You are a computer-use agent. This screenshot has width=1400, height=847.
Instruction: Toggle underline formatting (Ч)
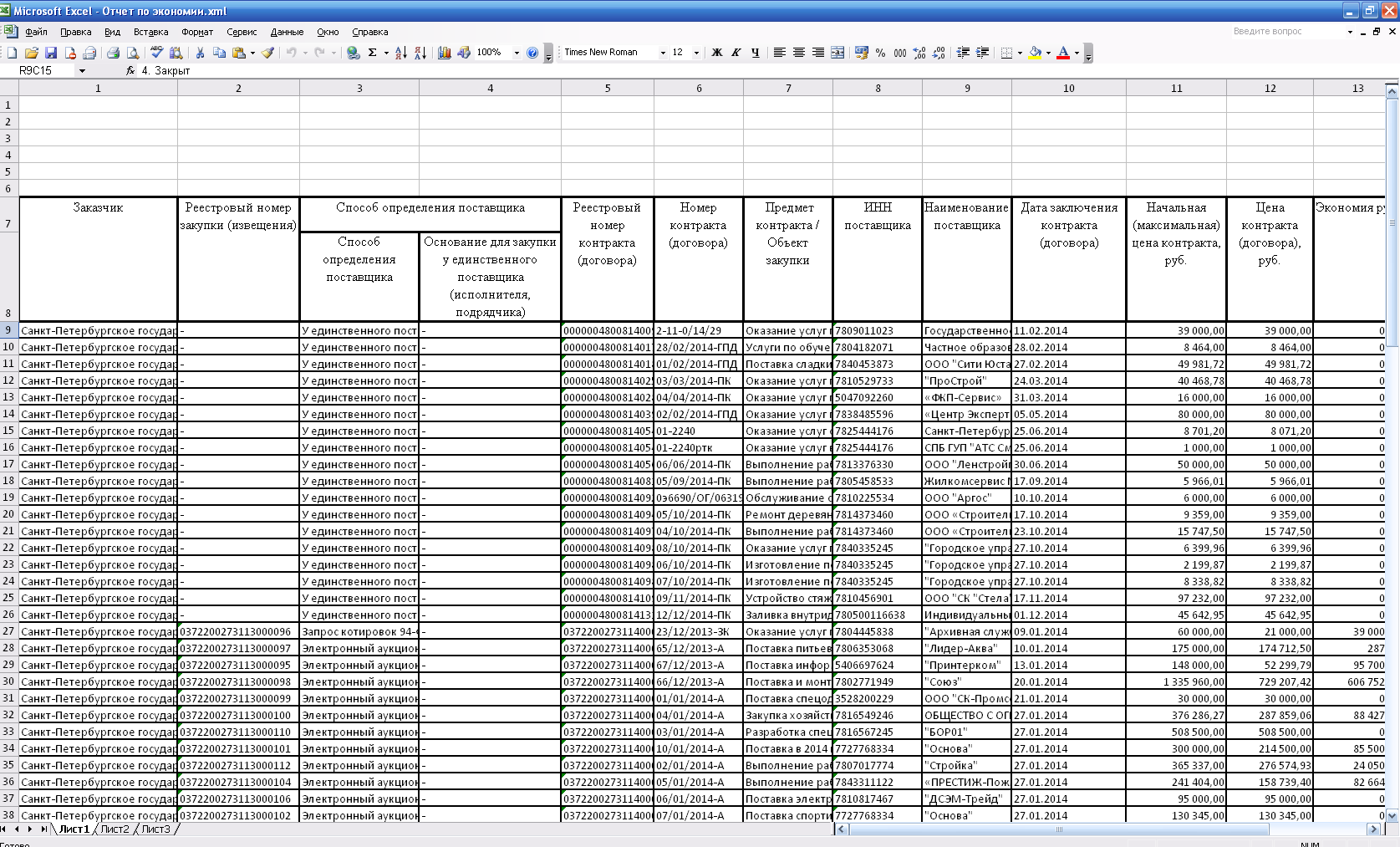pos(756,53)
